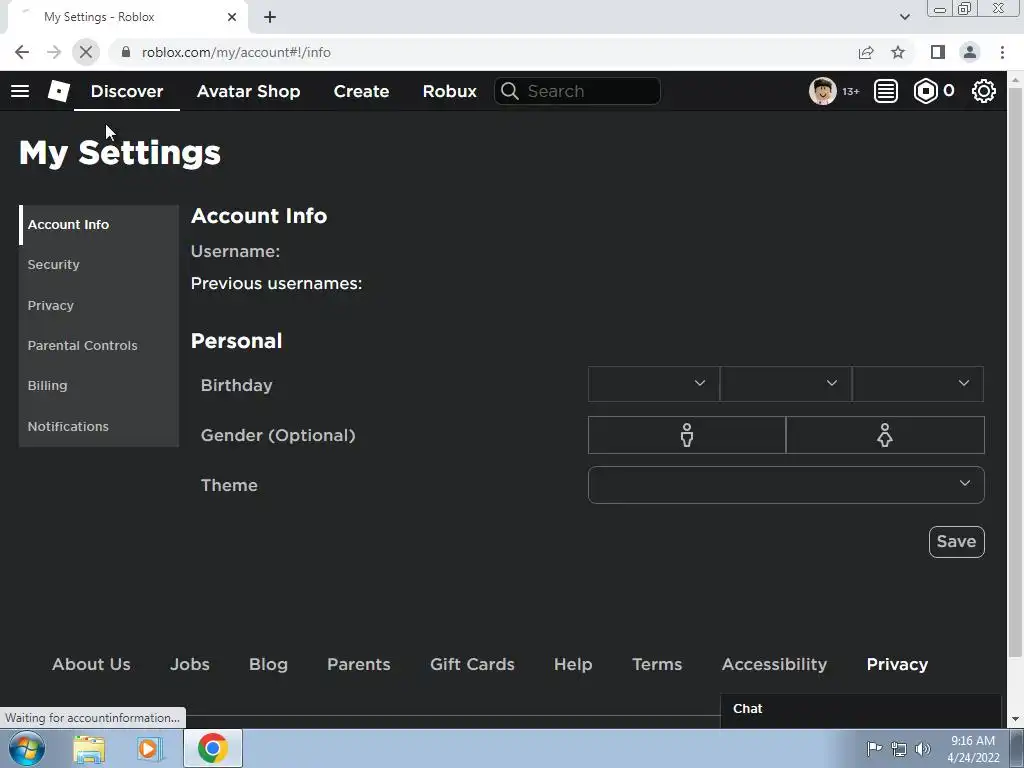Expand the birthday day dropdown
The height and width of the screenshot is (768, 1024).
pos(786,384)
